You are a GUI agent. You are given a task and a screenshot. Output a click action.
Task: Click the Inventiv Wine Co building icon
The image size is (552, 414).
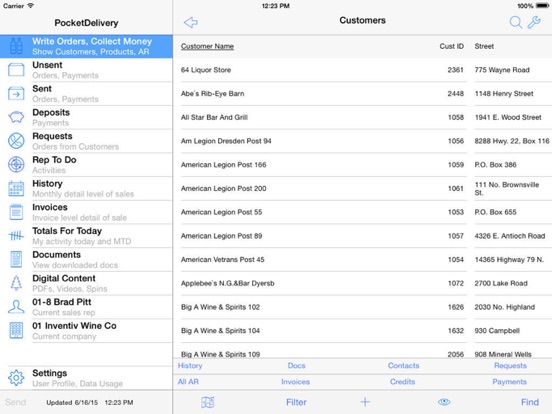(x=16, y=330)
